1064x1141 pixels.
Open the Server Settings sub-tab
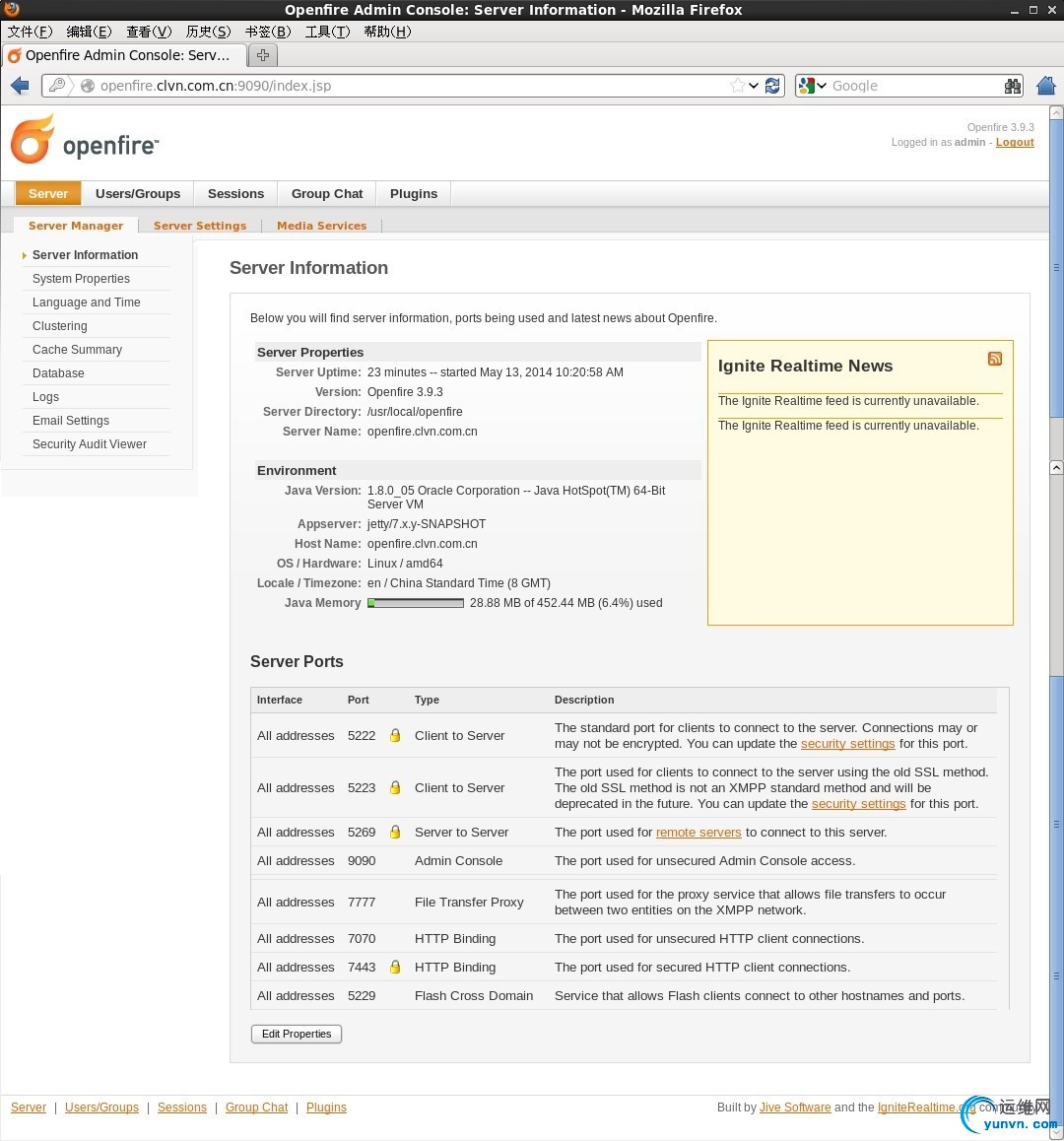coord(200,226)
